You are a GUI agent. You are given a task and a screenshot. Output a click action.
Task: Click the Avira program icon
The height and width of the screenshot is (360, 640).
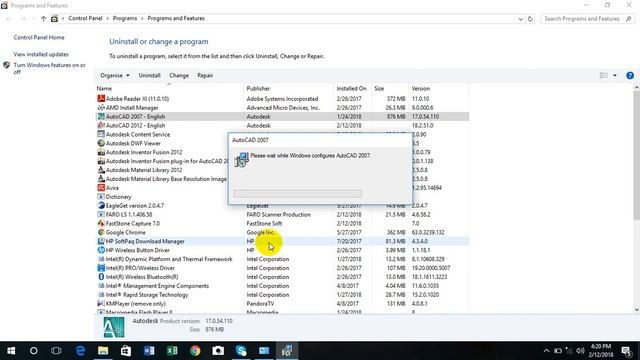click(101, 188)
